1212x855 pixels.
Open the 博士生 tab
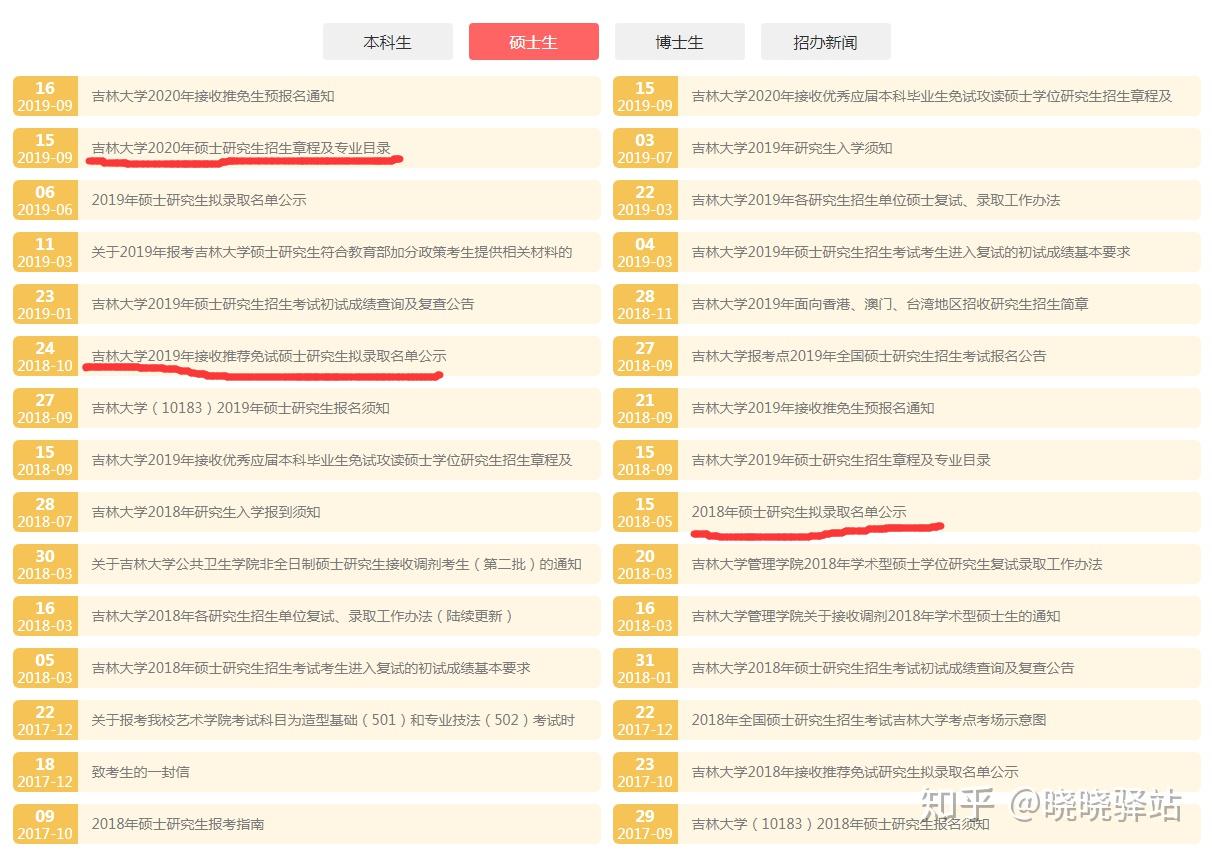tap(679, 41)
